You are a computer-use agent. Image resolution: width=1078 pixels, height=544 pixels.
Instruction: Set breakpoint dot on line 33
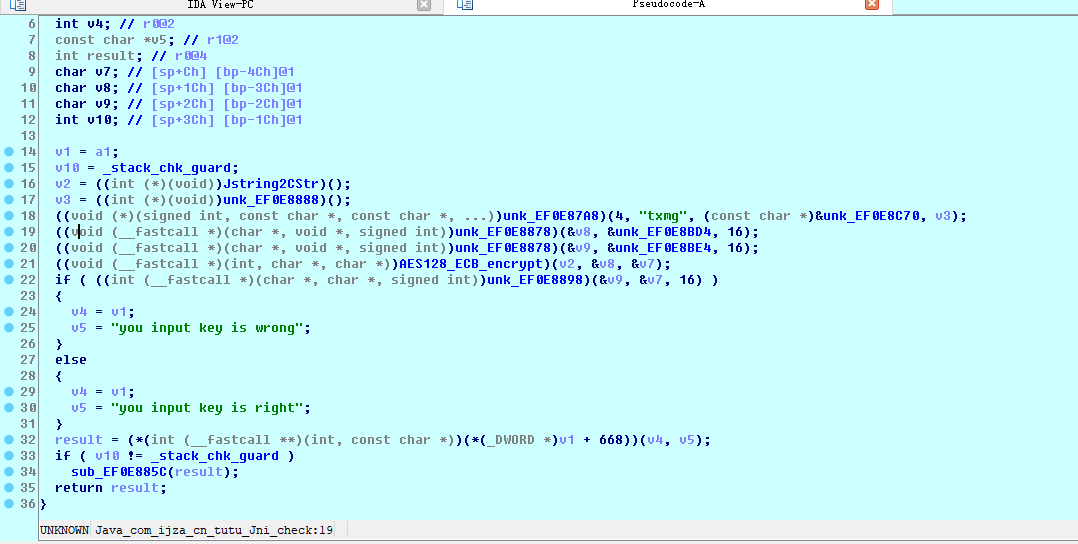[x=9, y=456]
